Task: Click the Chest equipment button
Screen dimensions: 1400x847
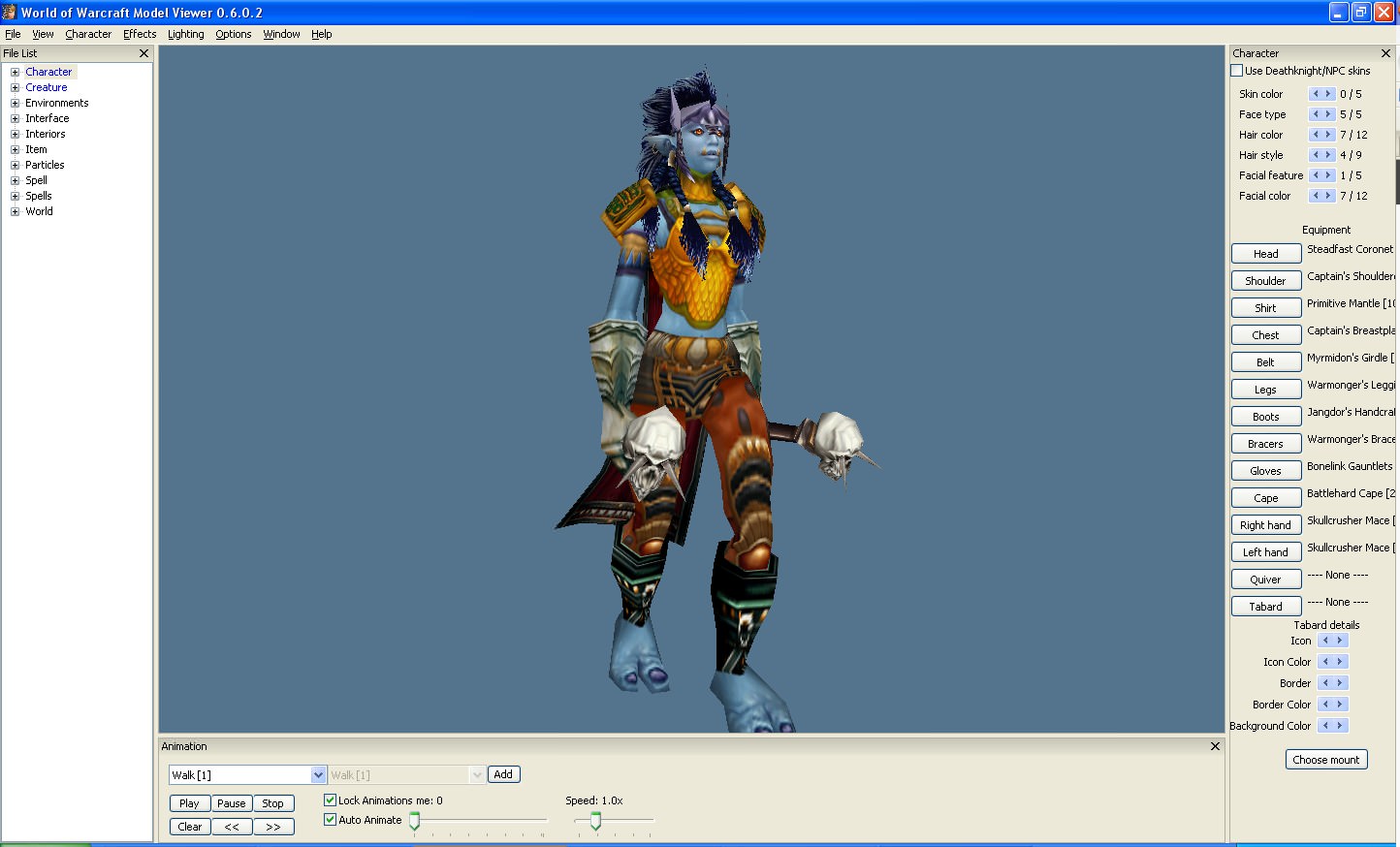Action: [x=1266, y=335]
